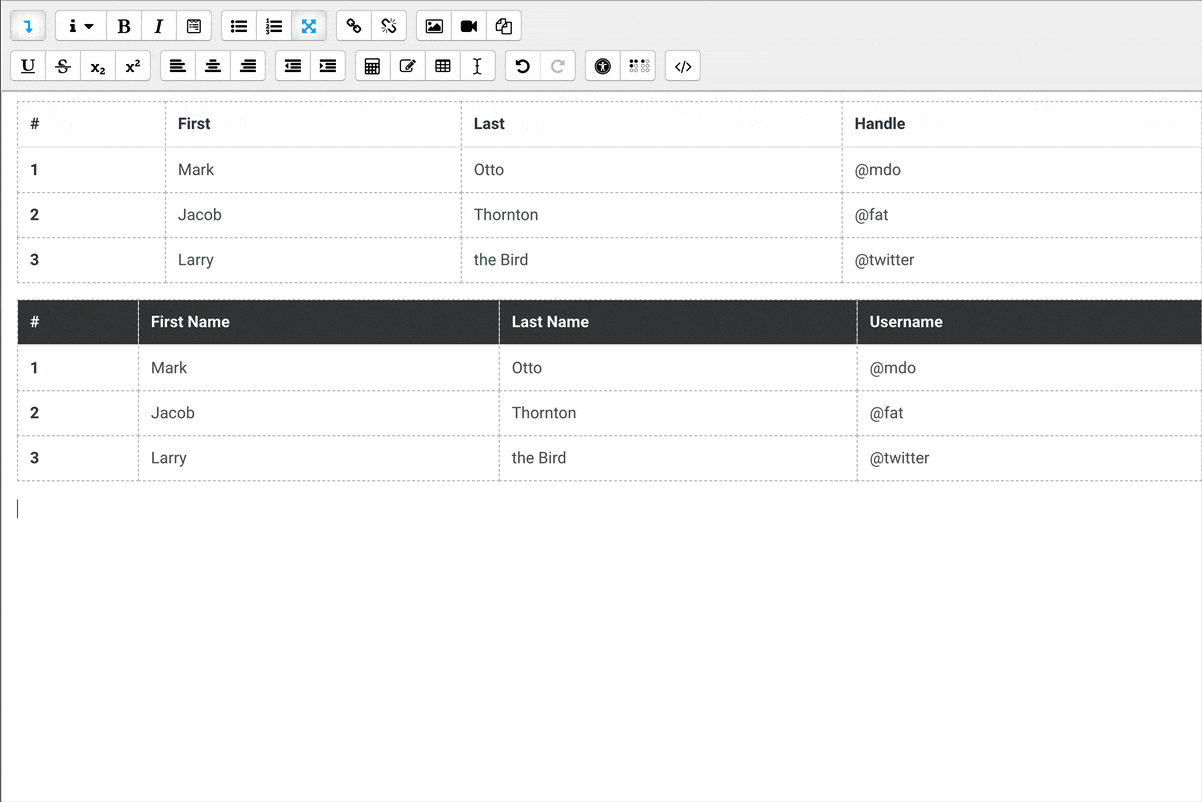Center align the text
Screen dimensions: 1202x802
213,66
